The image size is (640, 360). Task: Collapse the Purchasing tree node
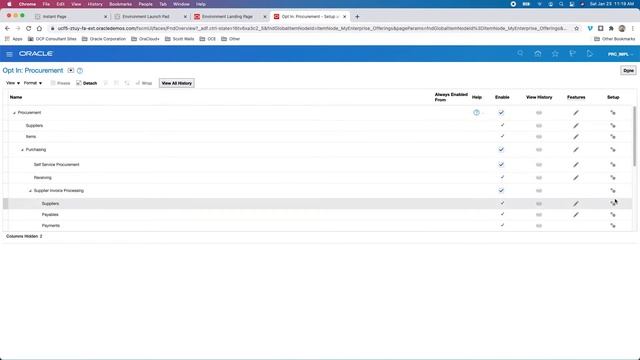point(22,150)
